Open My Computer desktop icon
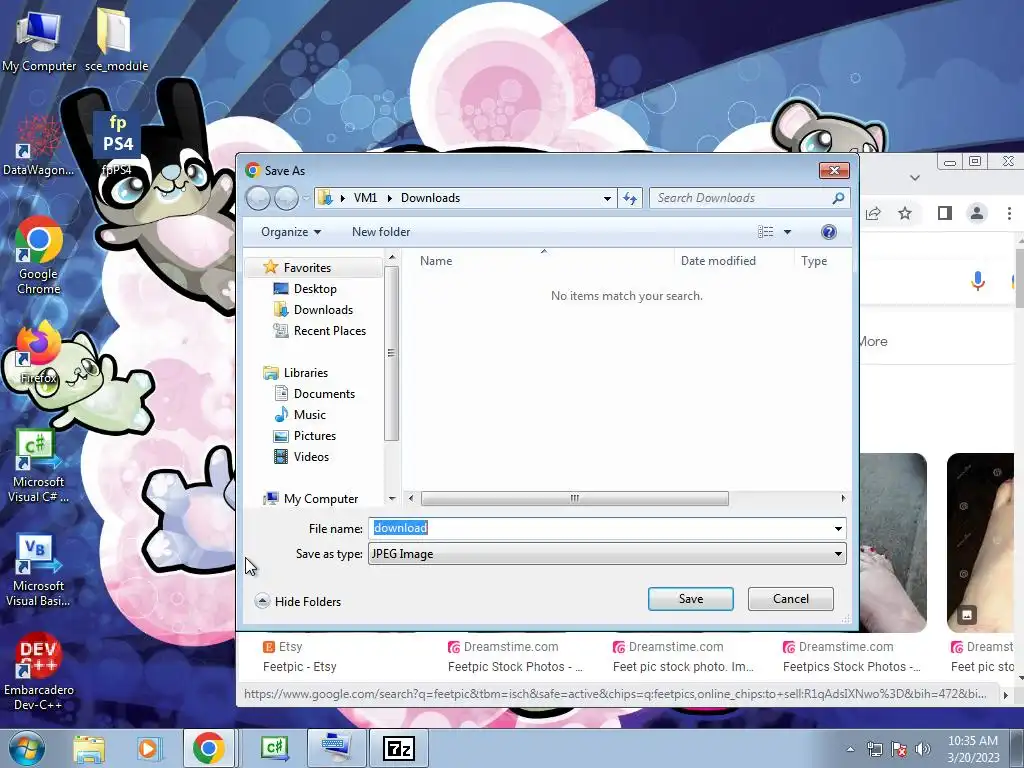Image resolution: width=1024 pixels, height=768 pixels. [x=39, y=41]
